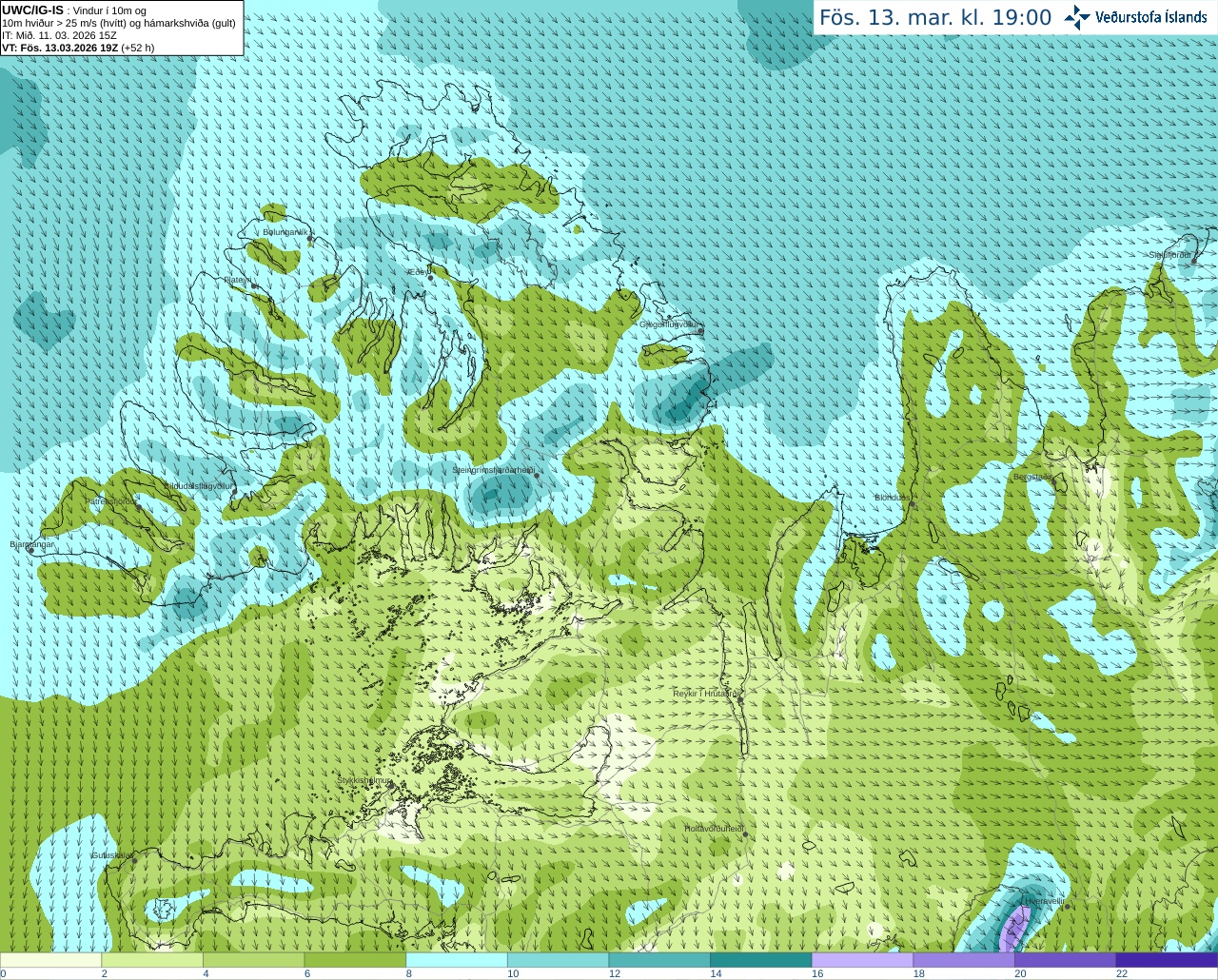Image resolution: width=1218 pixels, height=980 pixels.
Task: Click the Bolungarvík station dot marker
Action: click(310, 240)
